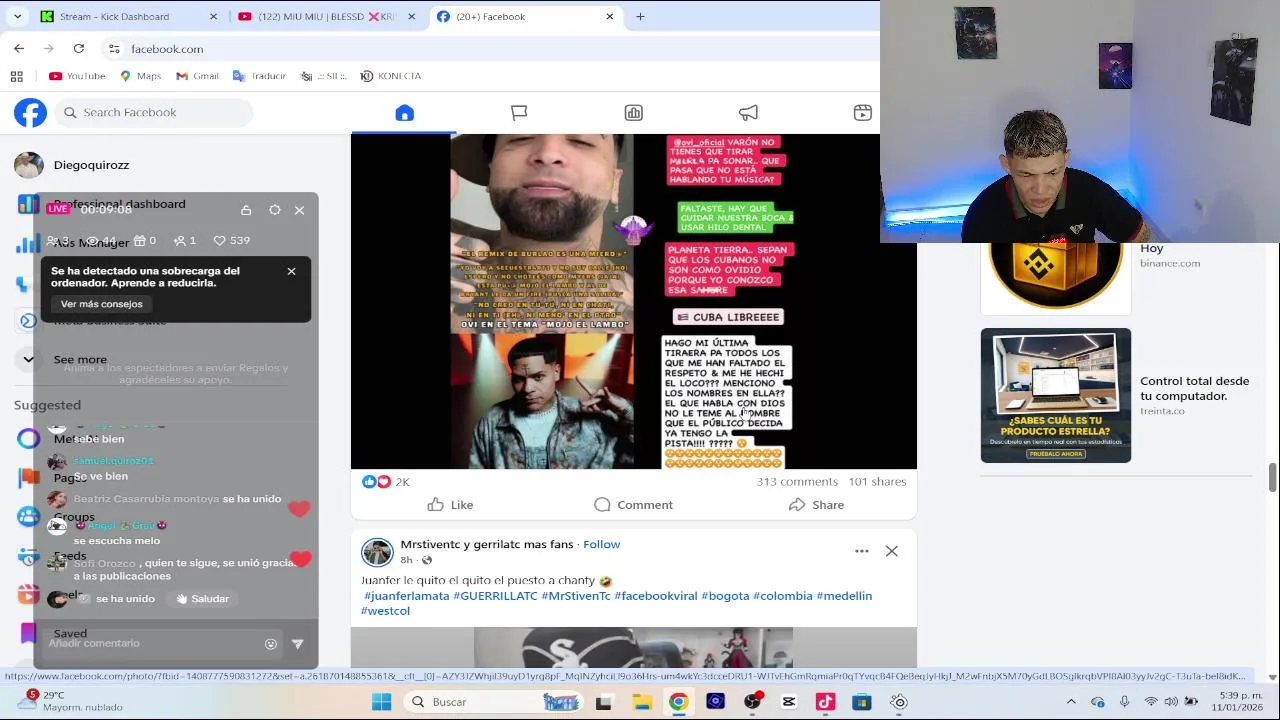Open the three-dot menu on Mrstiventc post
Viewport: 1280px width, 720px height.
(x=862, y=551)
